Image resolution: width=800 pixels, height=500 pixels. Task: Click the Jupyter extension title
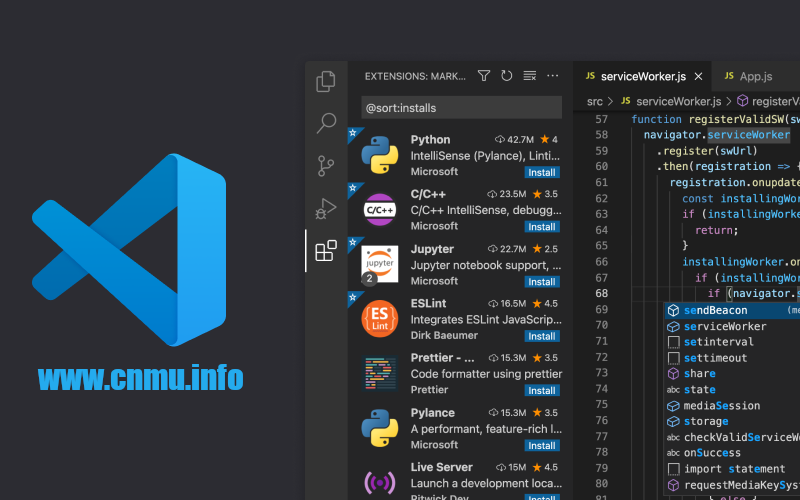click(x=432, y=249)
